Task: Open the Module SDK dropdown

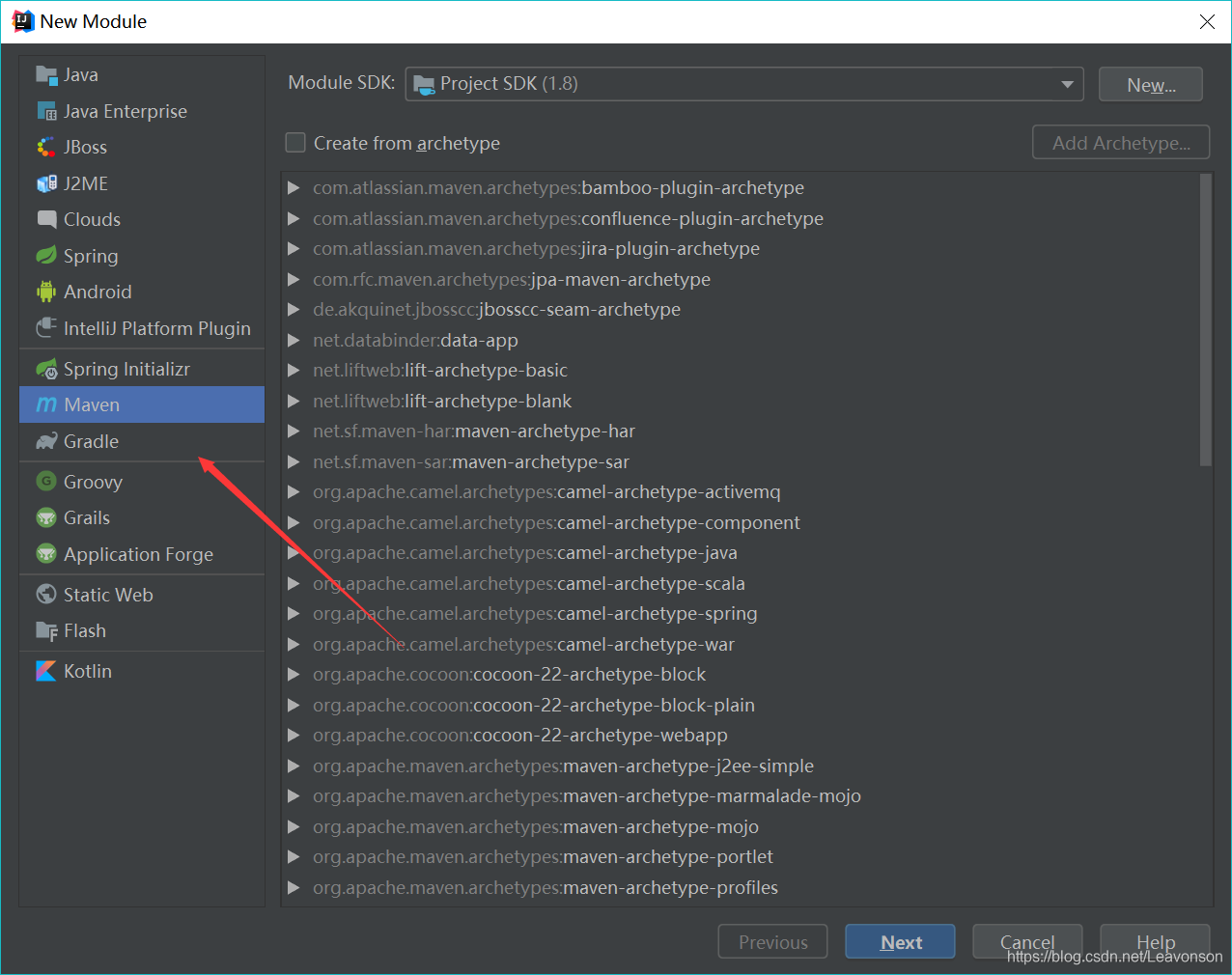Action: coord(744,84)
